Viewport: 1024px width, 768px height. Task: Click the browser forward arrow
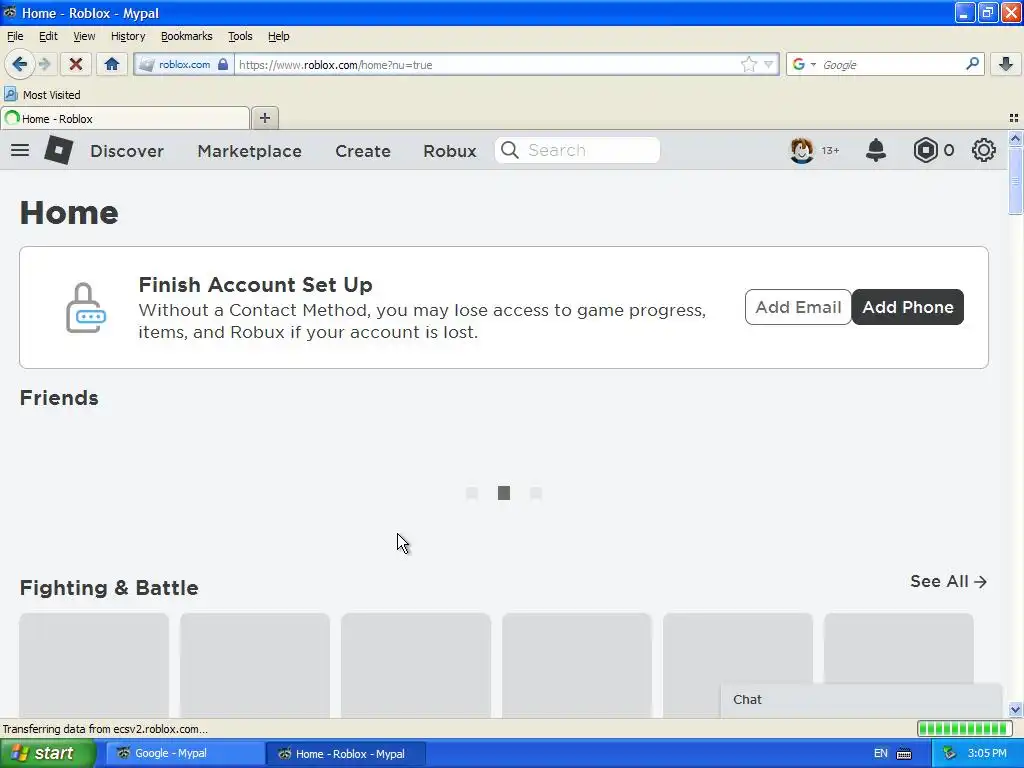point(44,64)
